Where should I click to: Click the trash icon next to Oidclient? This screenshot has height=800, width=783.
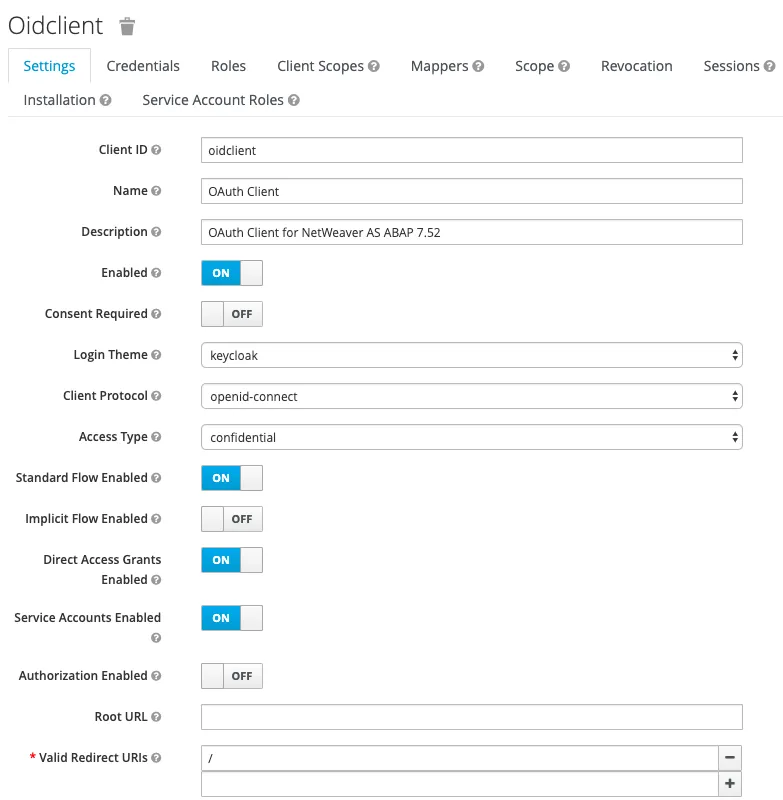coord(127,27)
